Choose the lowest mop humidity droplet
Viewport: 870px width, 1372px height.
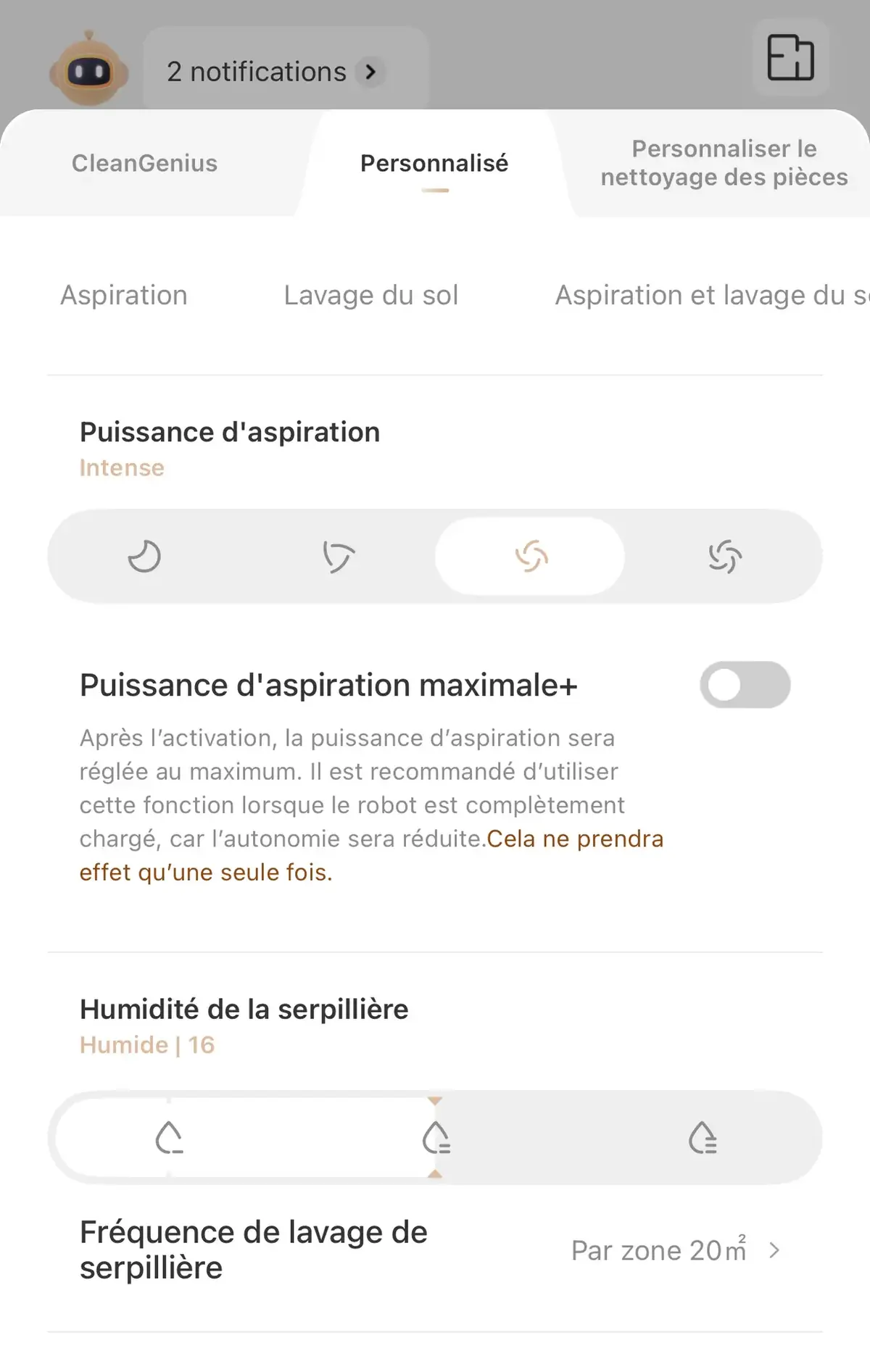169,1138
